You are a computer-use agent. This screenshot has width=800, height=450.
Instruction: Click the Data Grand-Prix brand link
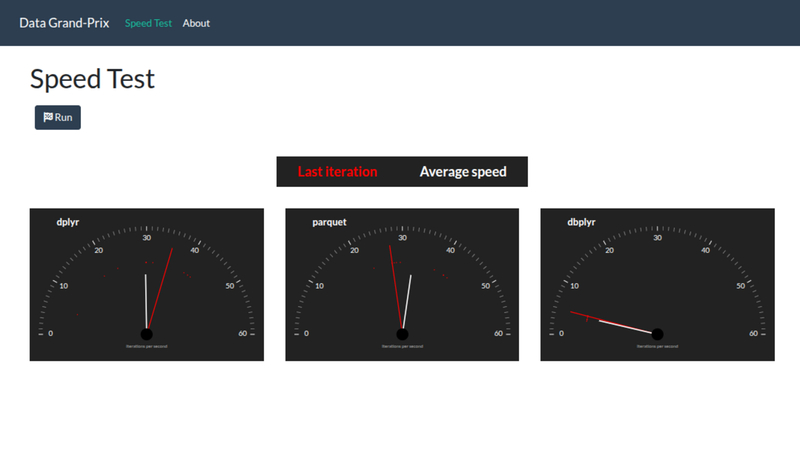(64, 23)
